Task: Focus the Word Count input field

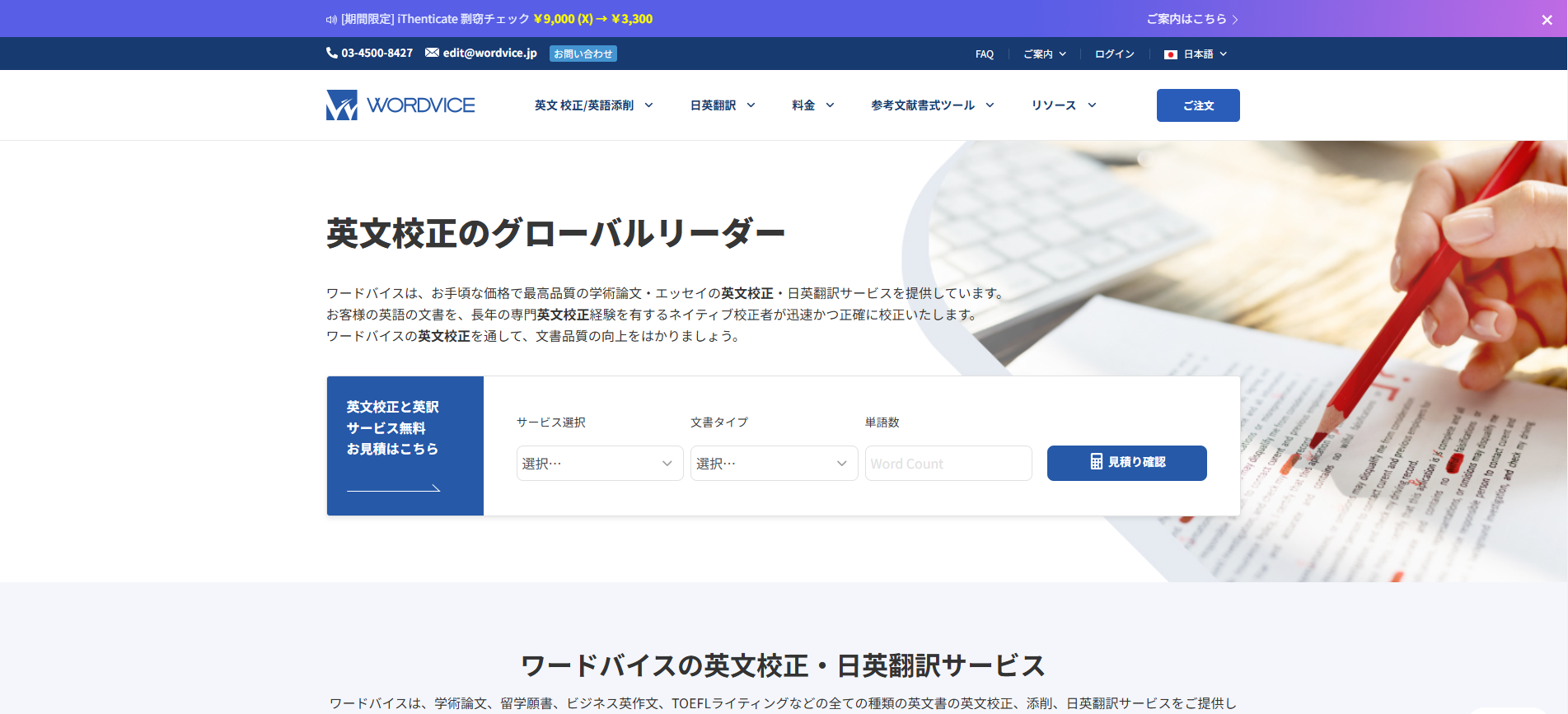Action: (948, 464)
